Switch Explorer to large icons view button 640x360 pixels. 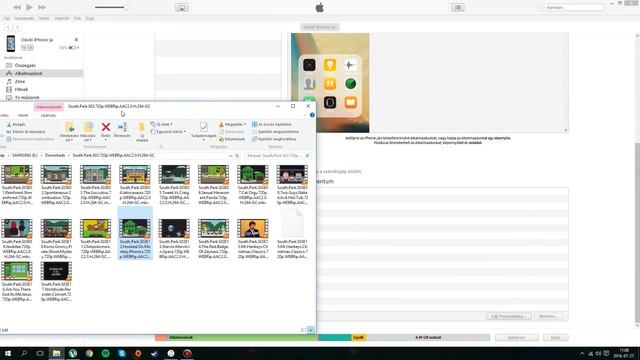(311, 330)
